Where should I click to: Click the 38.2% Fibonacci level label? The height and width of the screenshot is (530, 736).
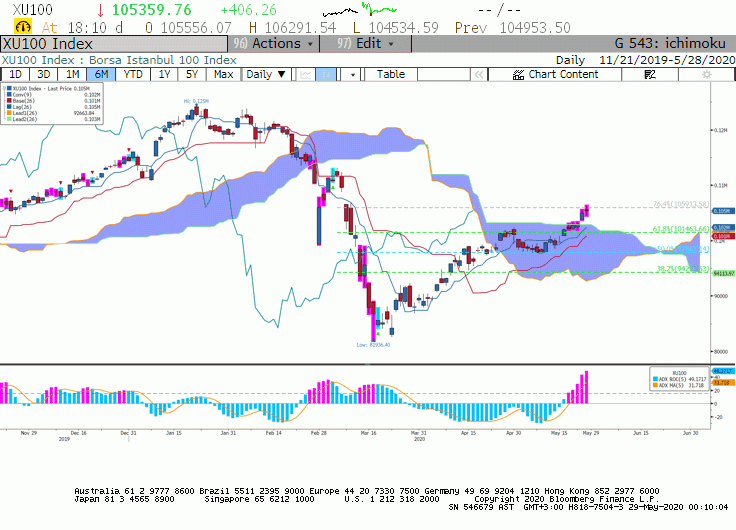pos(682,269)
